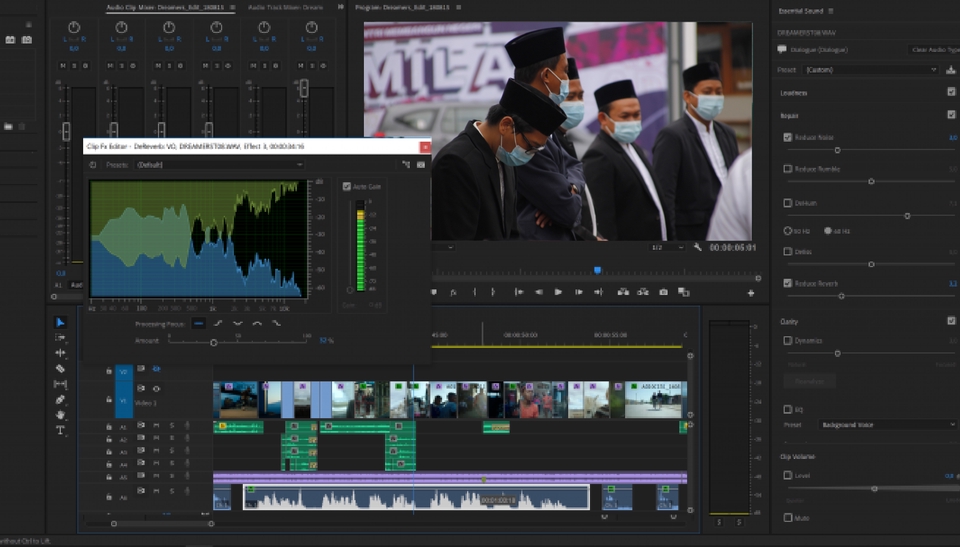Image resolution: width=960 pixels, height=547 pixels.
Task: Click the Reduce Noise slider handle
Action: coord(838,150)
